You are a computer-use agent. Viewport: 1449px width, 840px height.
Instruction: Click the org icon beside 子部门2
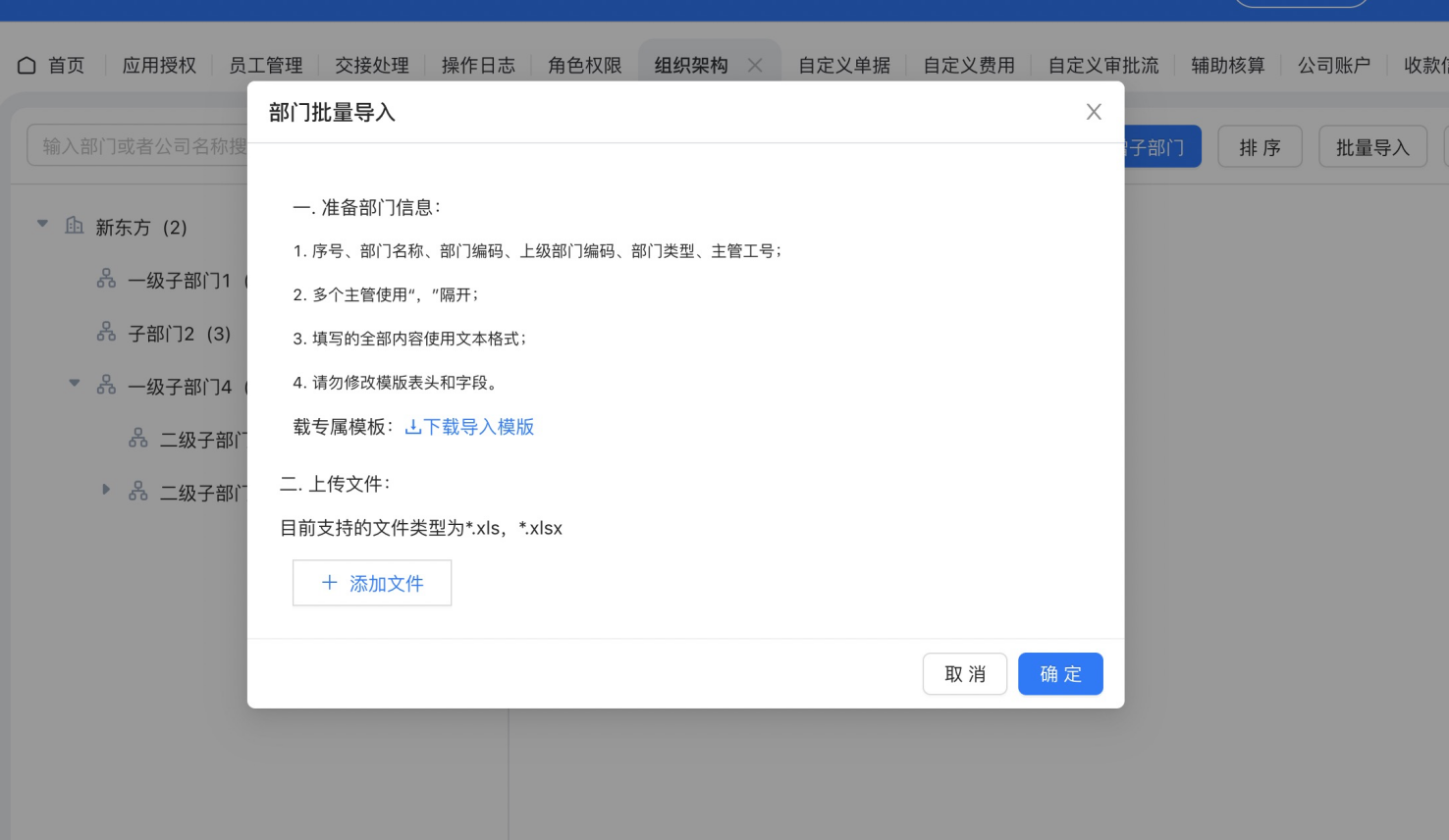click(x=106, y=332)
